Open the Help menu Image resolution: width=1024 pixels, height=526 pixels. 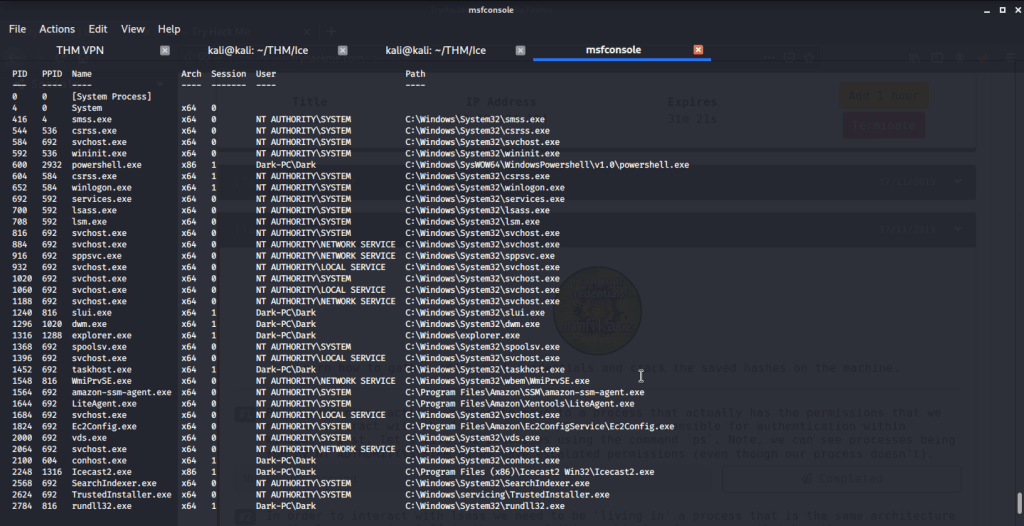point(169,29)
